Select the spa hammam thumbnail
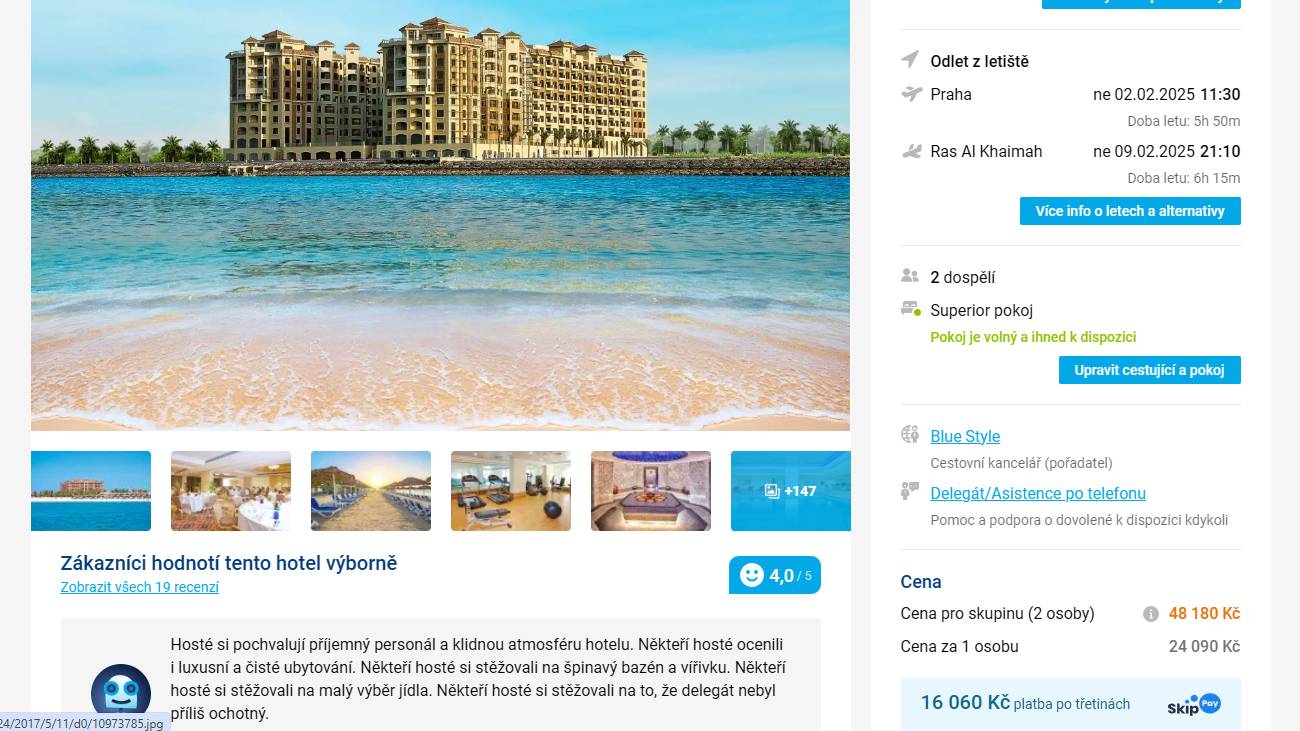 651,491
